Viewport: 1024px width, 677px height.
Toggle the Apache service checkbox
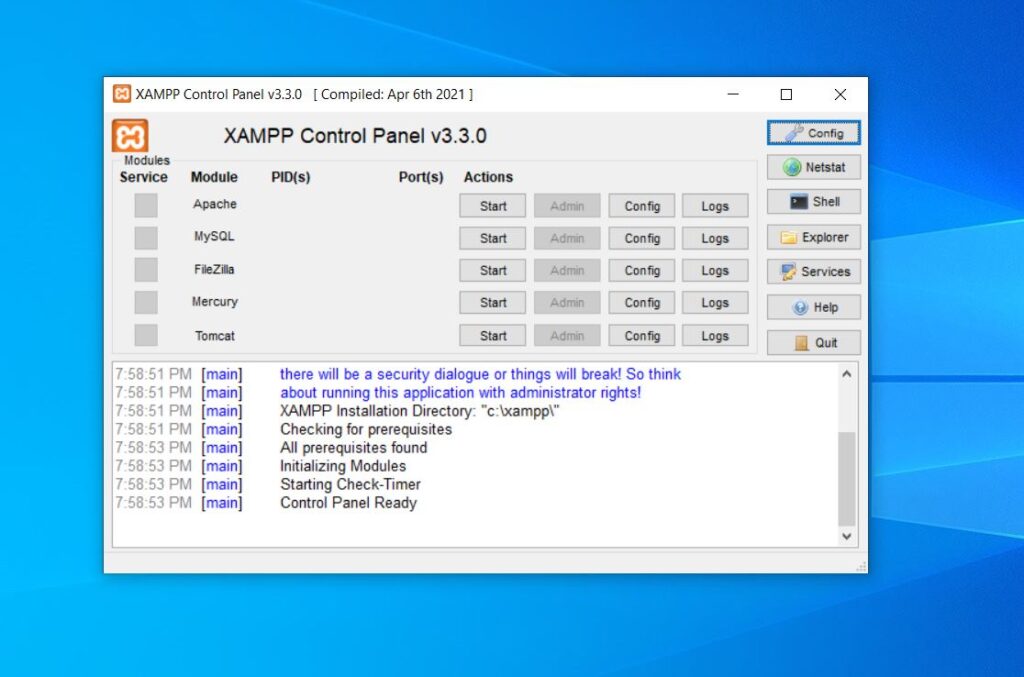point(146,206)
